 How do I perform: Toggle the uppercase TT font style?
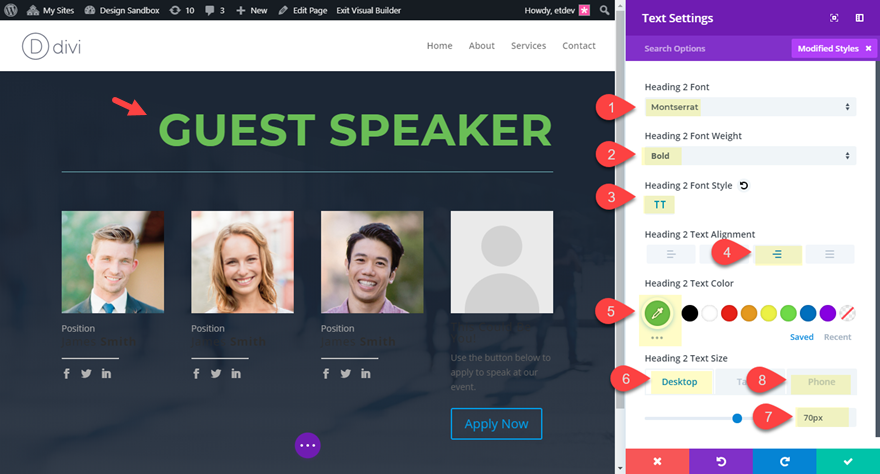point(659,205)
